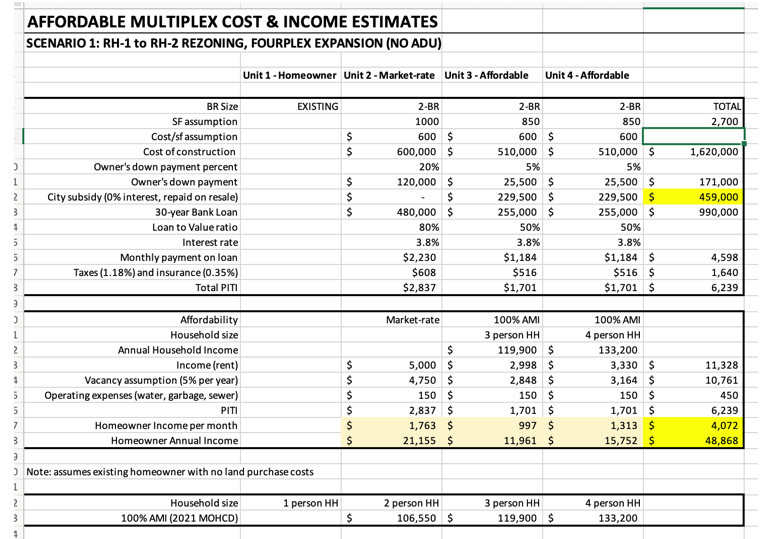Click the 'Cost of construction' row label
This screenshot has height=539, width=760.
click(x=189, y=151)
